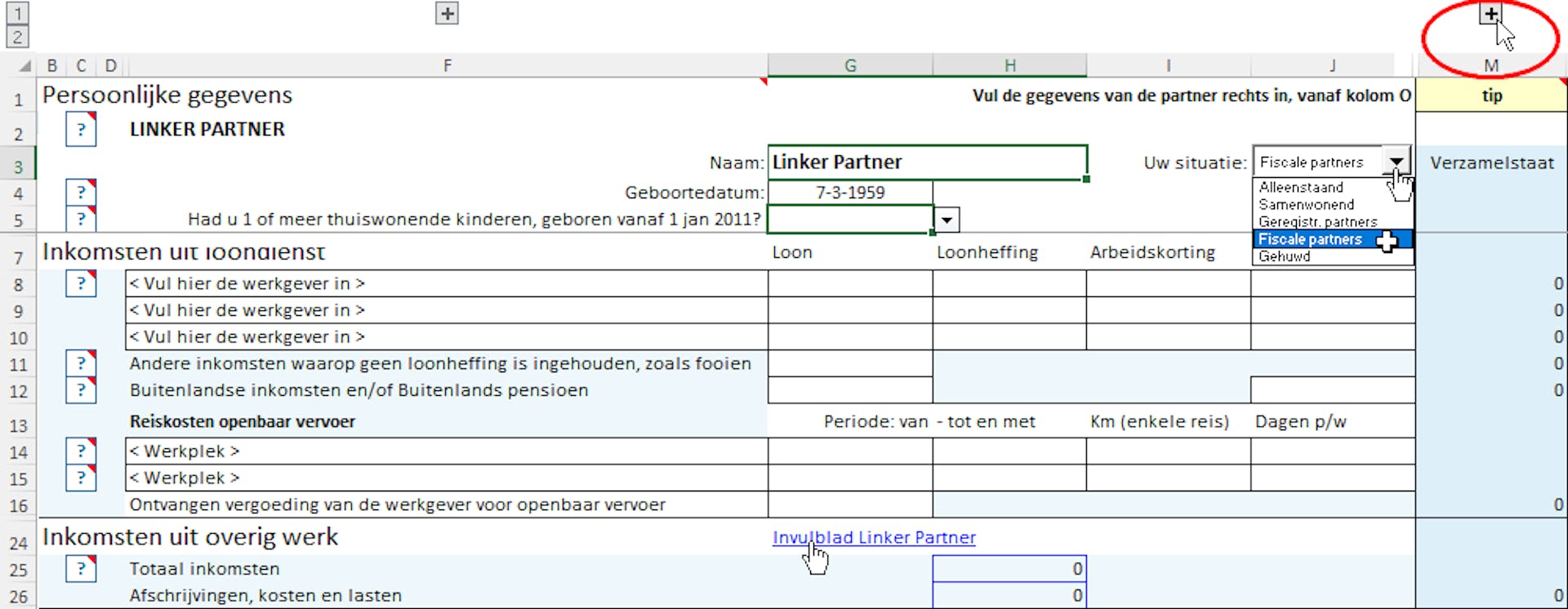Show outline level 2 button
This screenshot has height=609, width=1568.
pyautogui.click(x=17, y=37)
